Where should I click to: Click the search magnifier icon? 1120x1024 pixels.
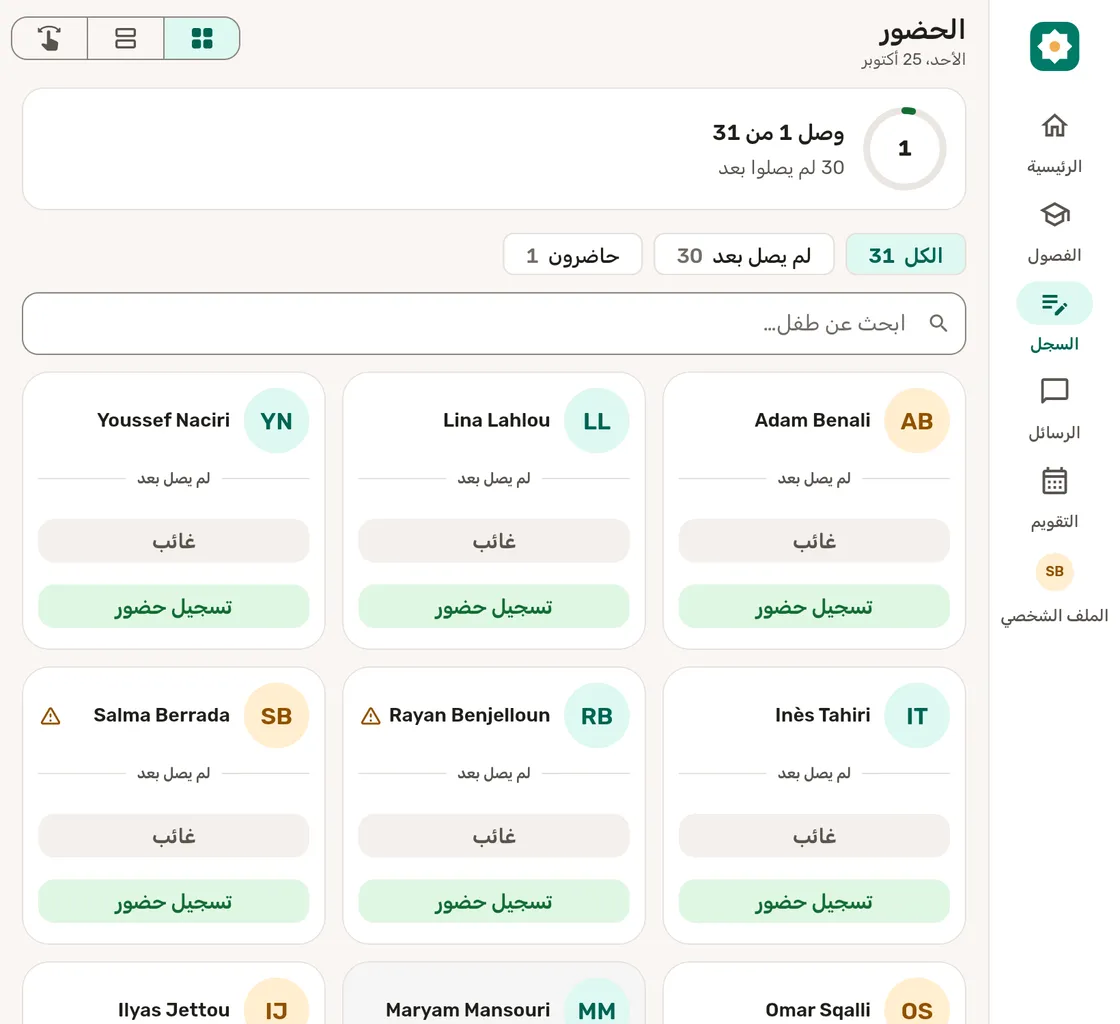(939, 323)
